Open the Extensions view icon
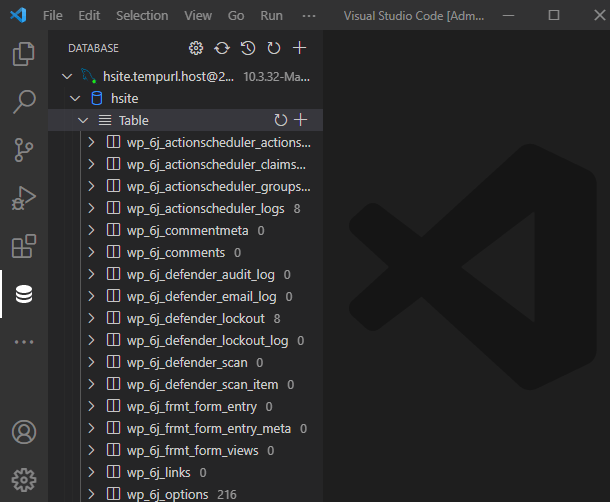Viewport: 610px width, 502px height. pyautogui.click(x=24, y=246)
